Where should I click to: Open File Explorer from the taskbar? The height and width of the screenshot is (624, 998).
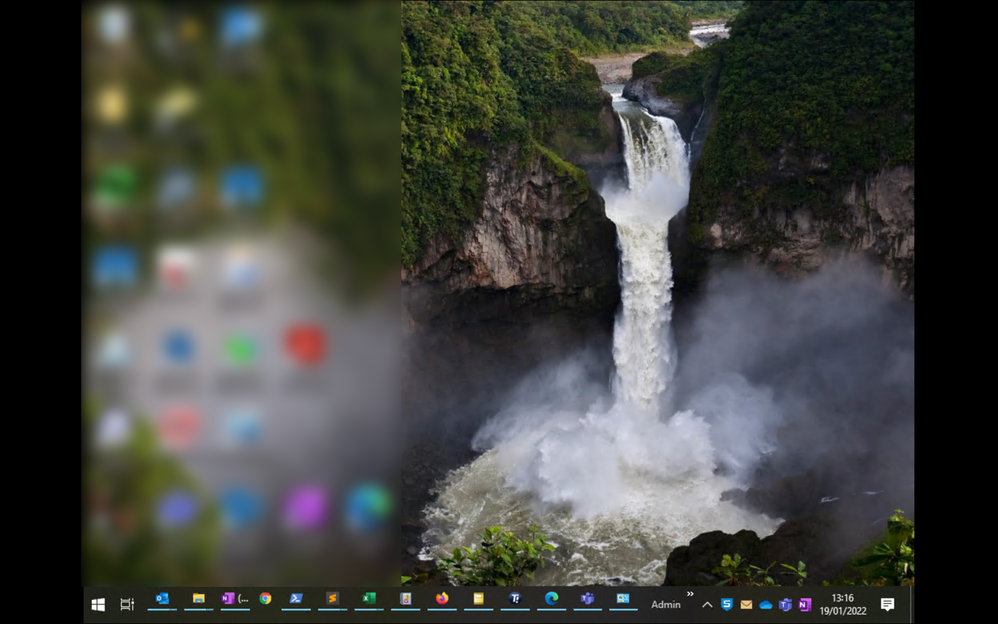click(198, 603)
